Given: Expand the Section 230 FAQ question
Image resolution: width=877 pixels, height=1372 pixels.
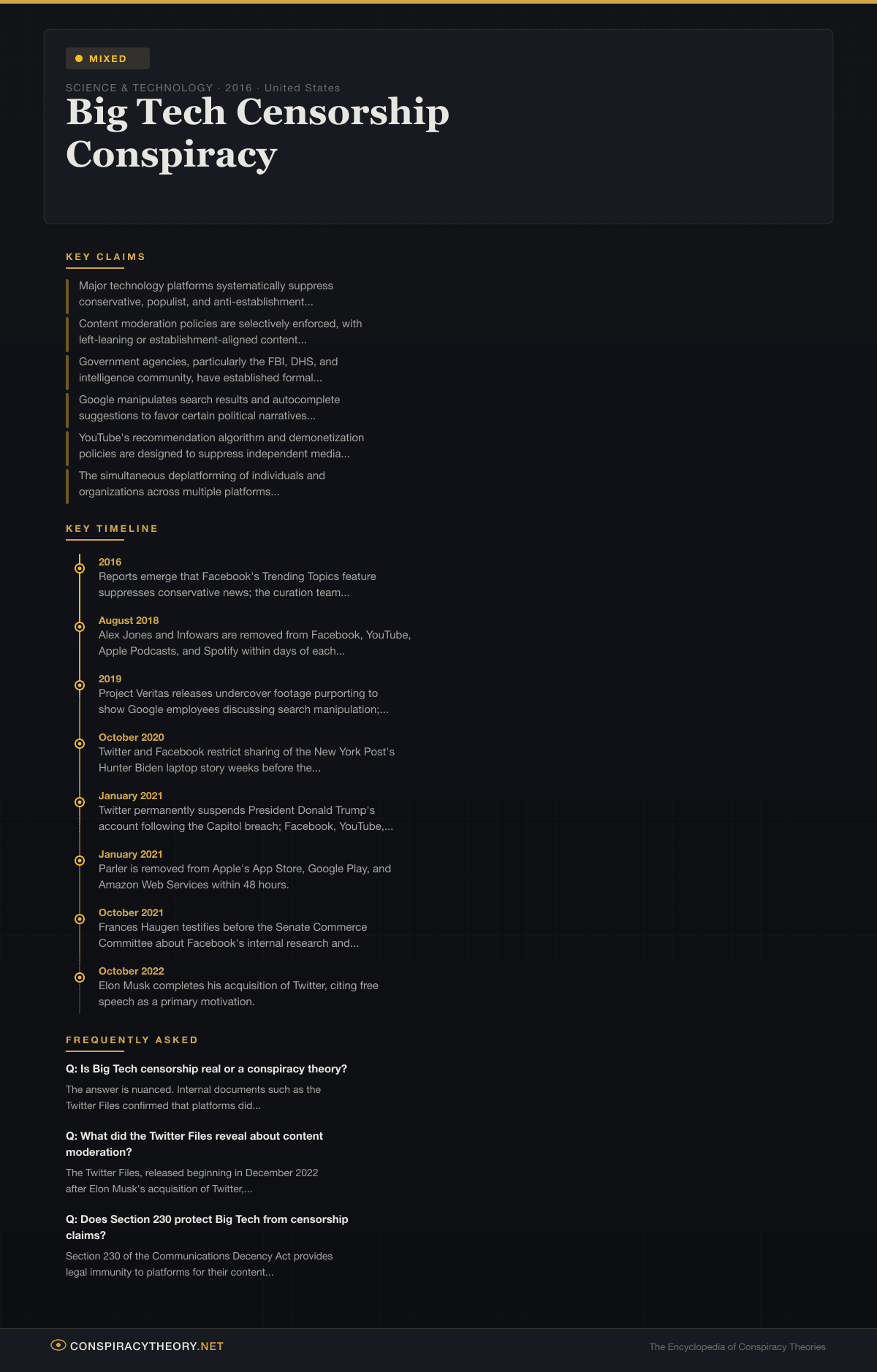Looking at the screenshot, I should (x=207, y=1227).
